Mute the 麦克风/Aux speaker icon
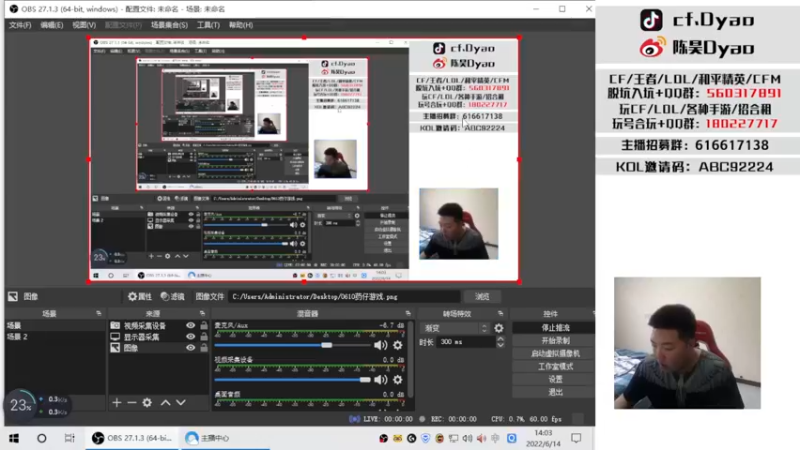This screenshot has width=800, height=450. [380, 345]
